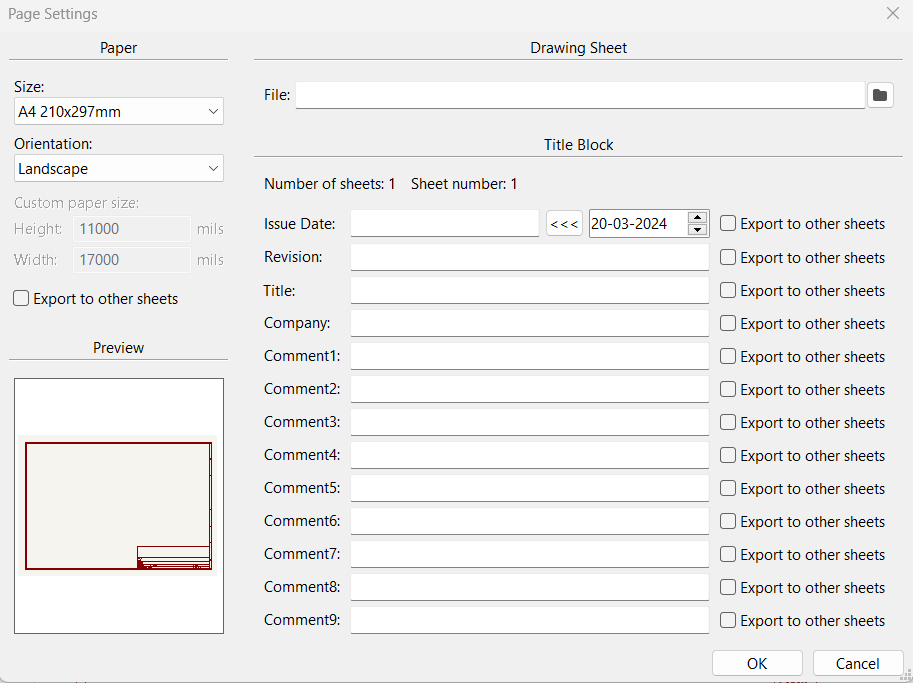Browse for drawing sheet file with folder icon
This screenshot has height=683, width=913.
tap(880, 95)
